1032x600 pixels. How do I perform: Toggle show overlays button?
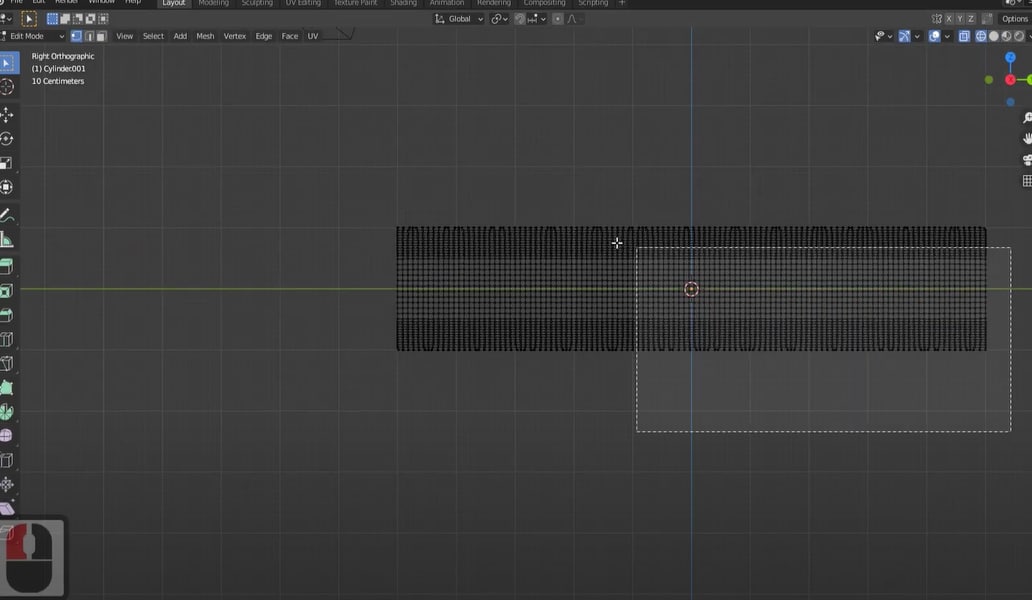point(935,36)
